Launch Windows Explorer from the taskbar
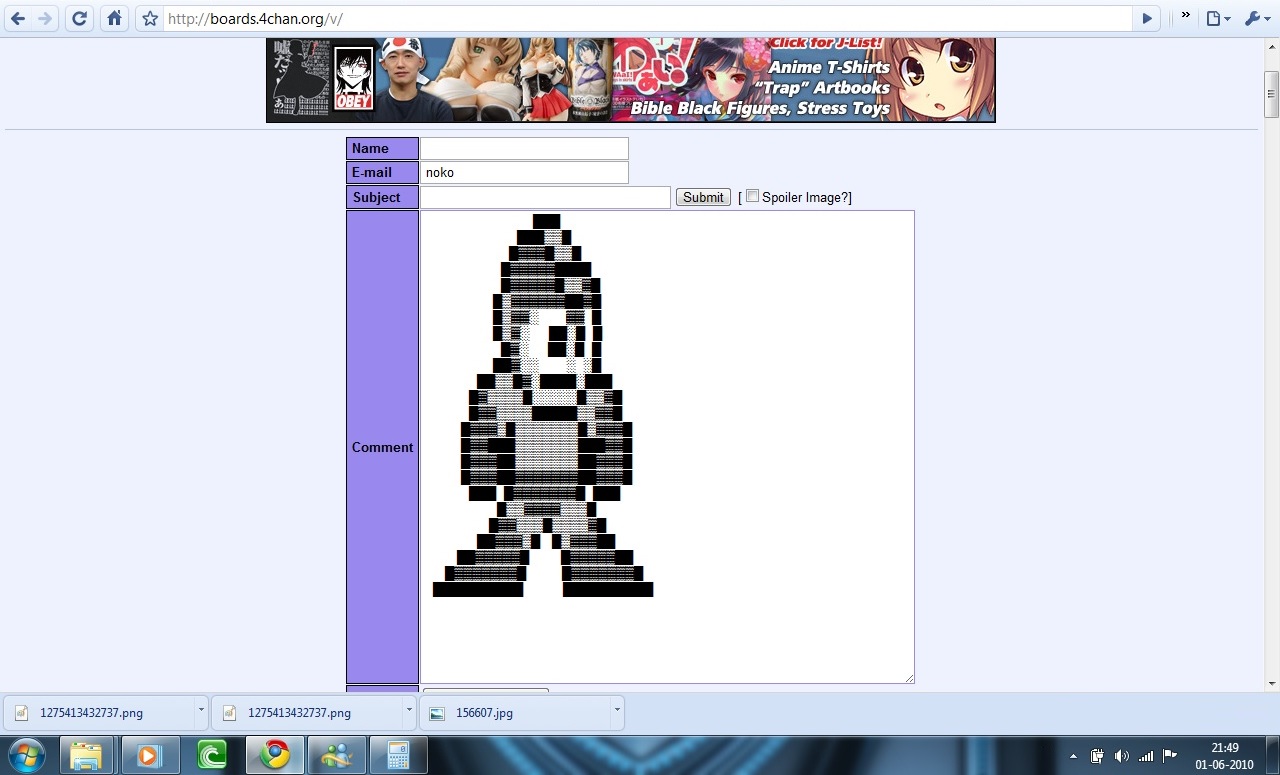Image resolution: width=1280 pixels, height=775 pixels. (87, 755)
